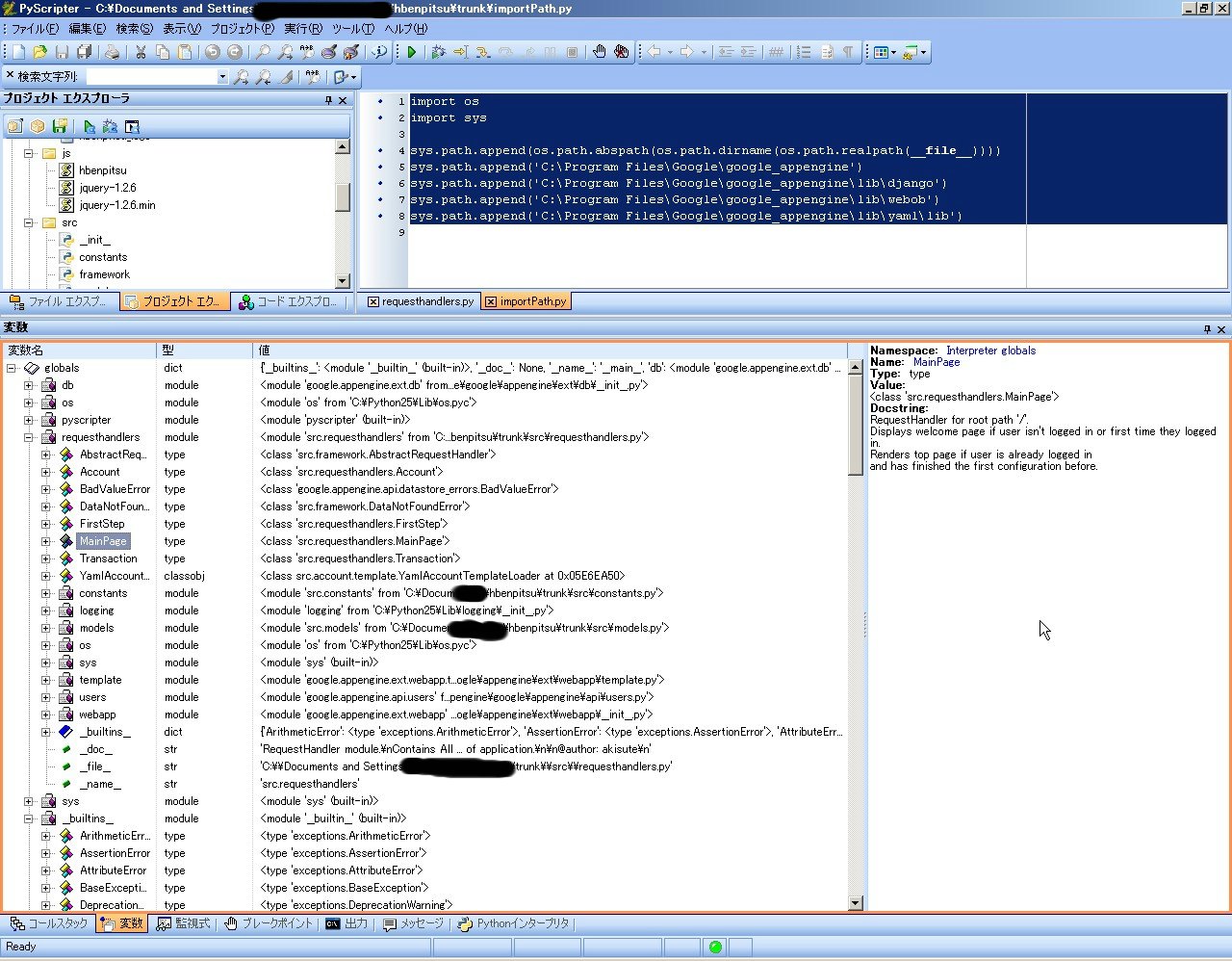Screen dimensions: 1232x961
Task: Click the Run to Cursor icon
Action: tap(460, 52)
